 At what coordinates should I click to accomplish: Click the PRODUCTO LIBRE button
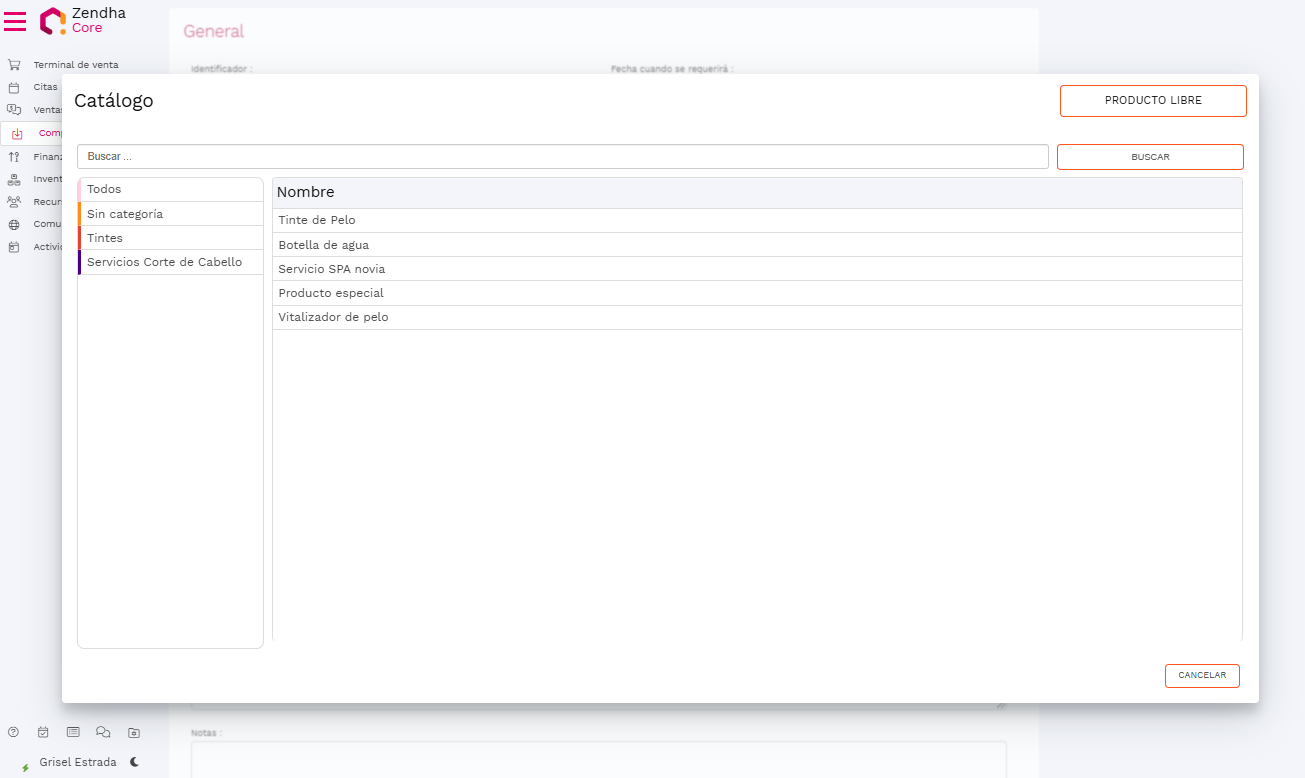1152,101
